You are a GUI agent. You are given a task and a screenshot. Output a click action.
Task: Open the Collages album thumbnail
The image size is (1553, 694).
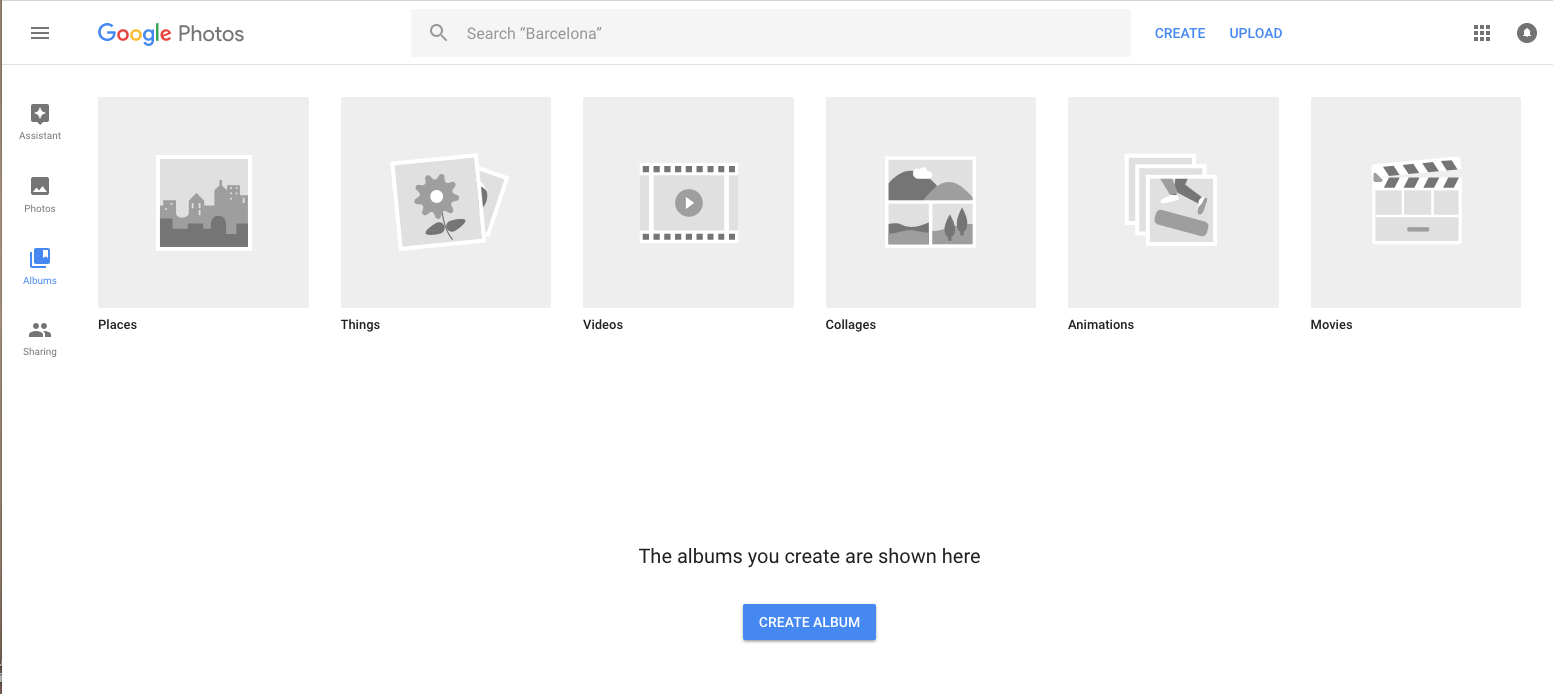pos(931,202)
